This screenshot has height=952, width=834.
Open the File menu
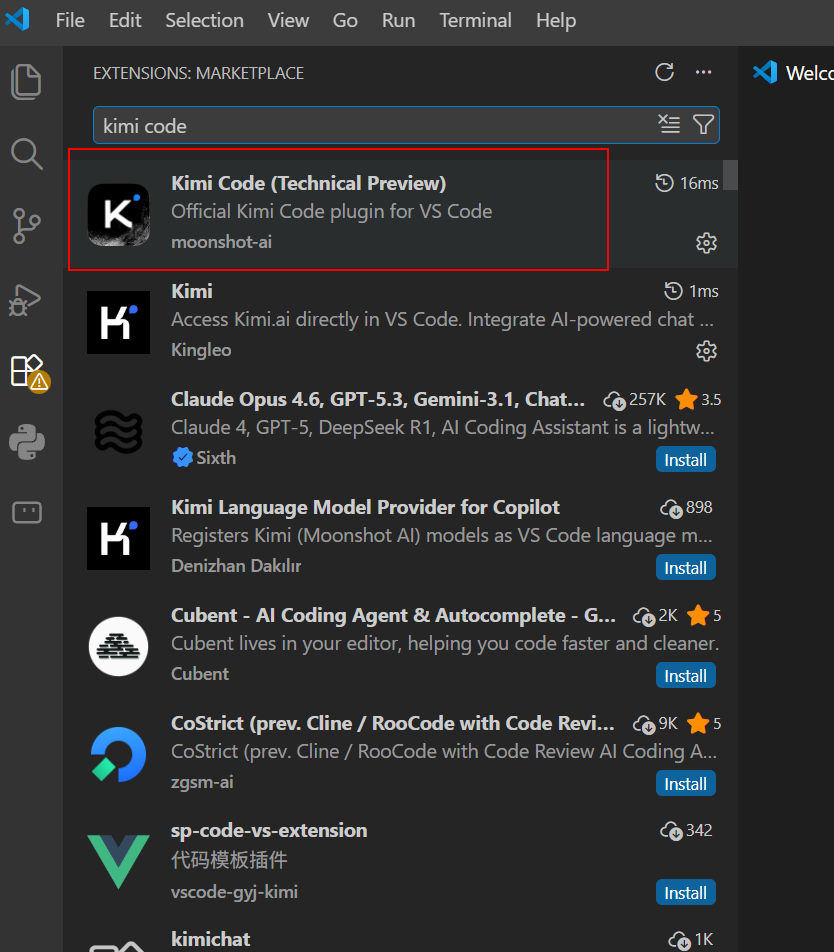[x=70, y=20]
